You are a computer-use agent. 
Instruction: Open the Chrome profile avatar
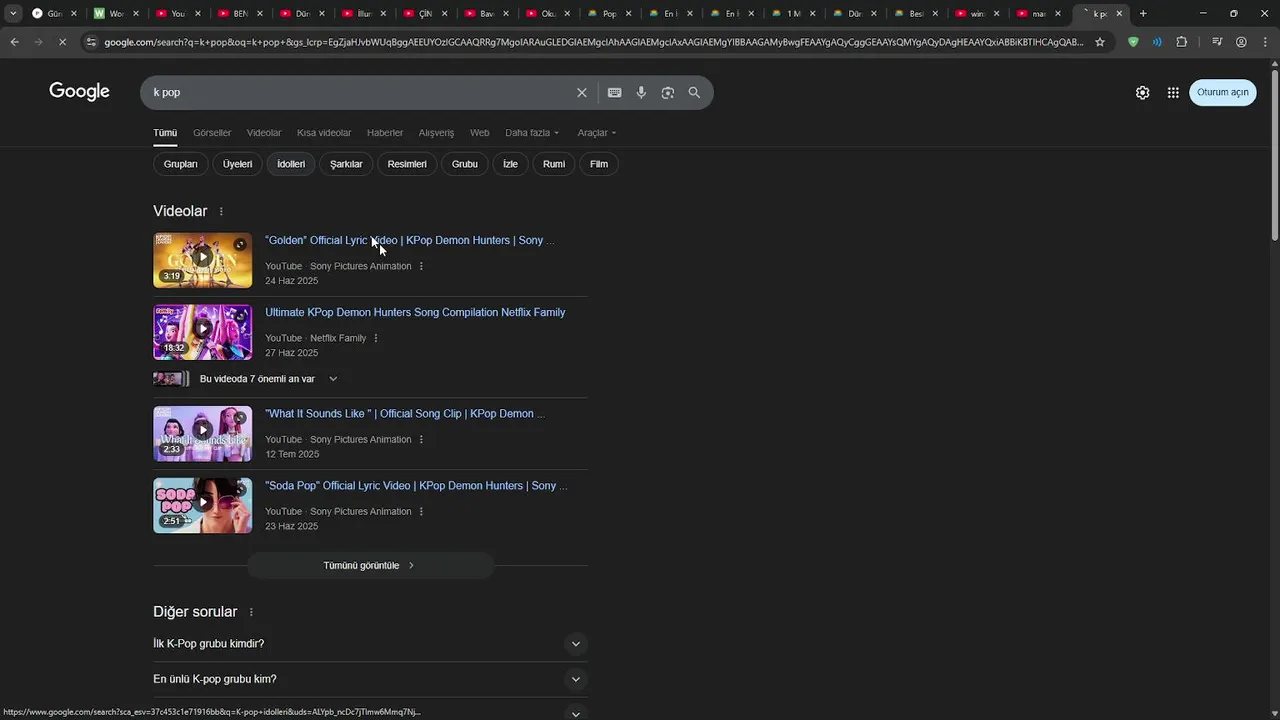click(x=1241, y=42)
